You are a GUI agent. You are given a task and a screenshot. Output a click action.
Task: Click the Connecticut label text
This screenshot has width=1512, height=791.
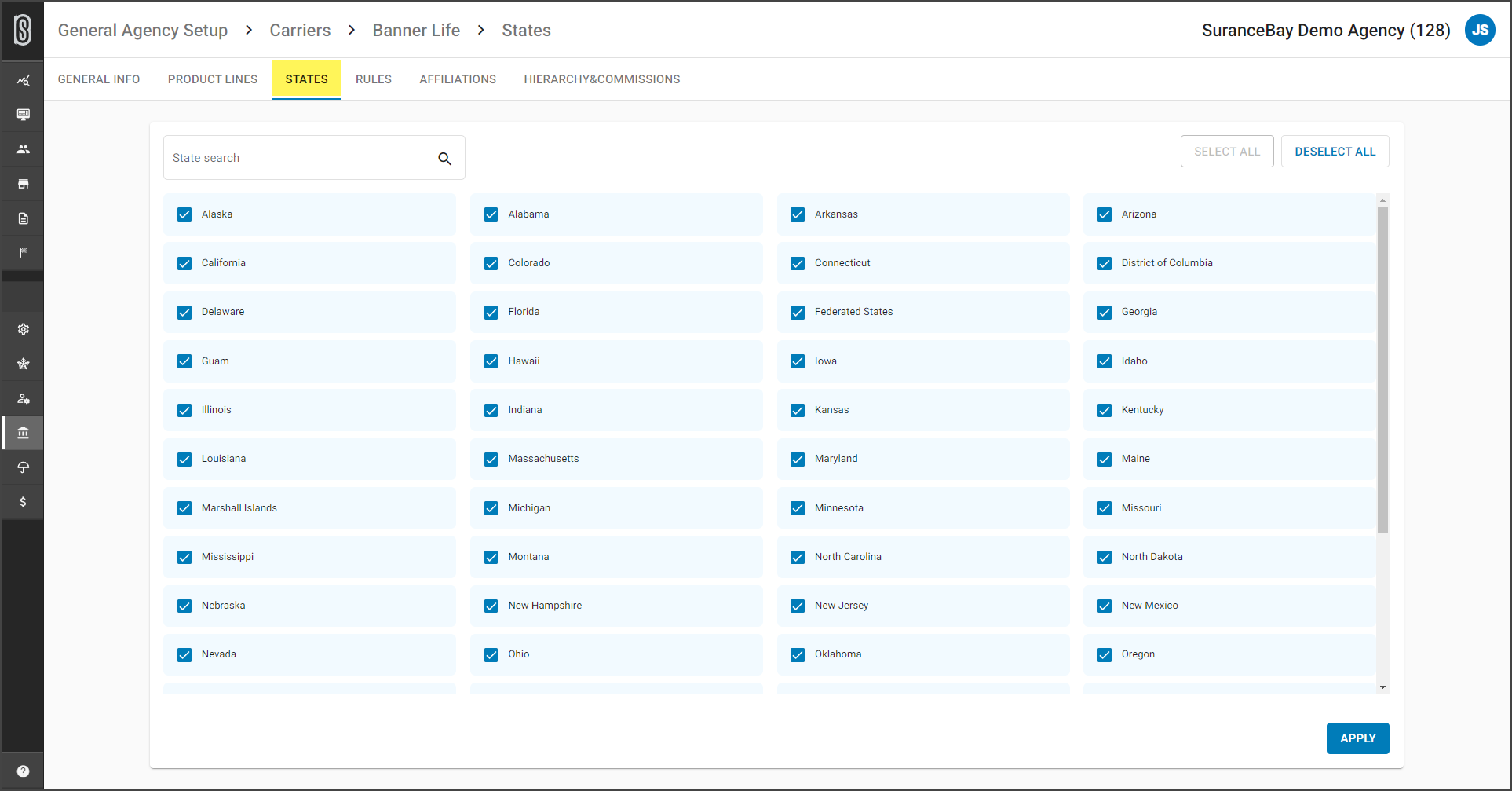coord(842,263)
